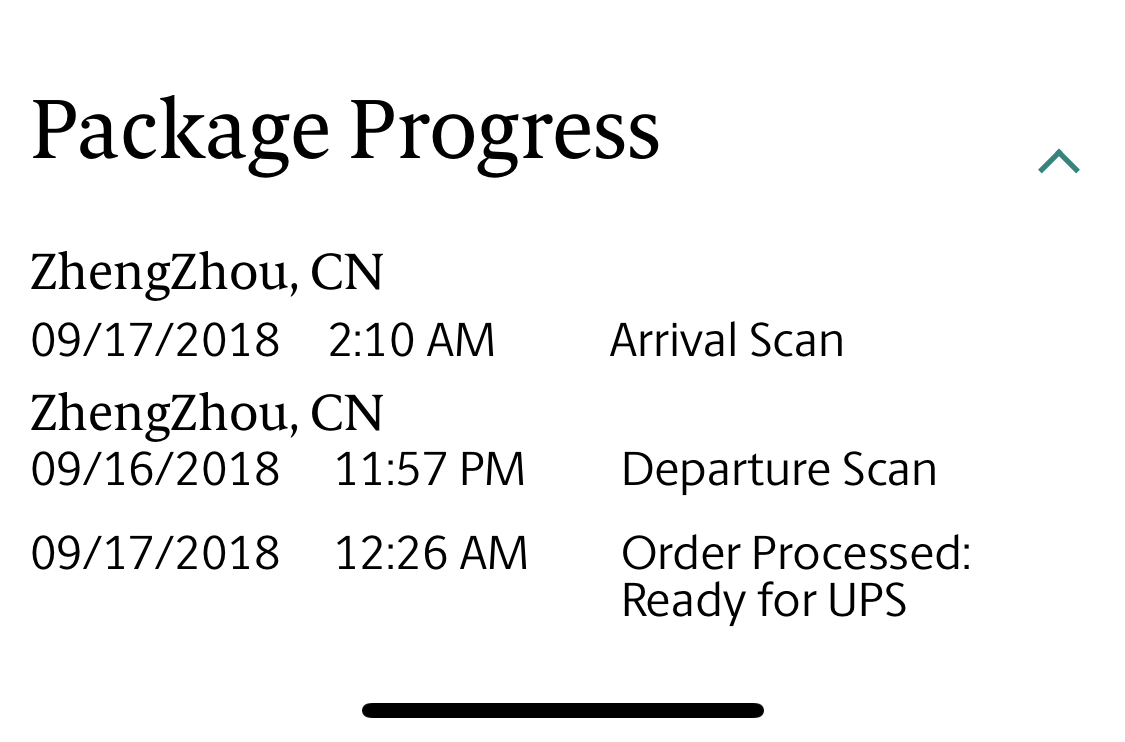Tap the 12:26 AM processed time
Screen dimensions: 1125x742
pos(431,553)
